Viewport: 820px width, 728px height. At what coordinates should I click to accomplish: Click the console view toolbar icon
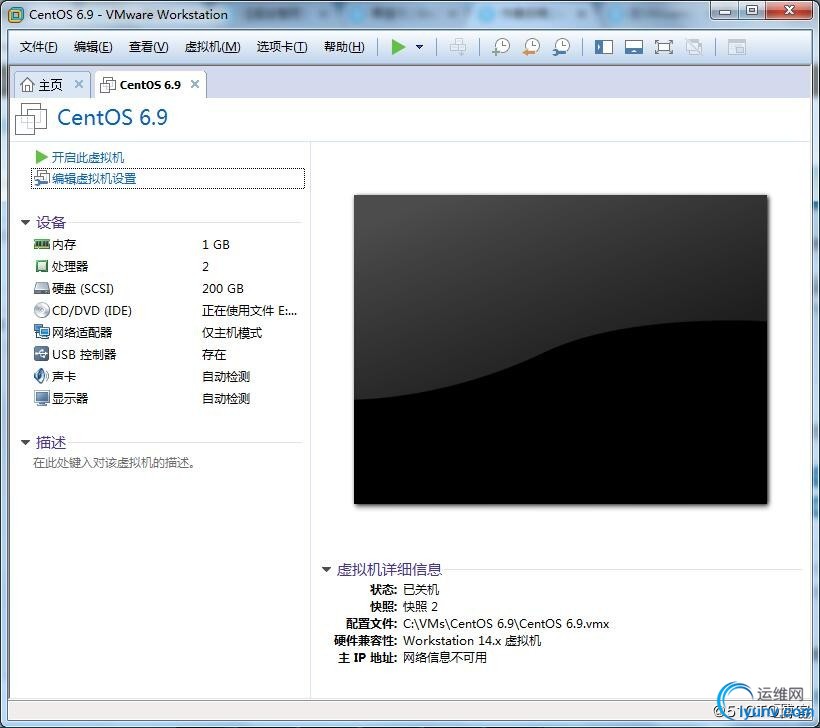(736, 48)
